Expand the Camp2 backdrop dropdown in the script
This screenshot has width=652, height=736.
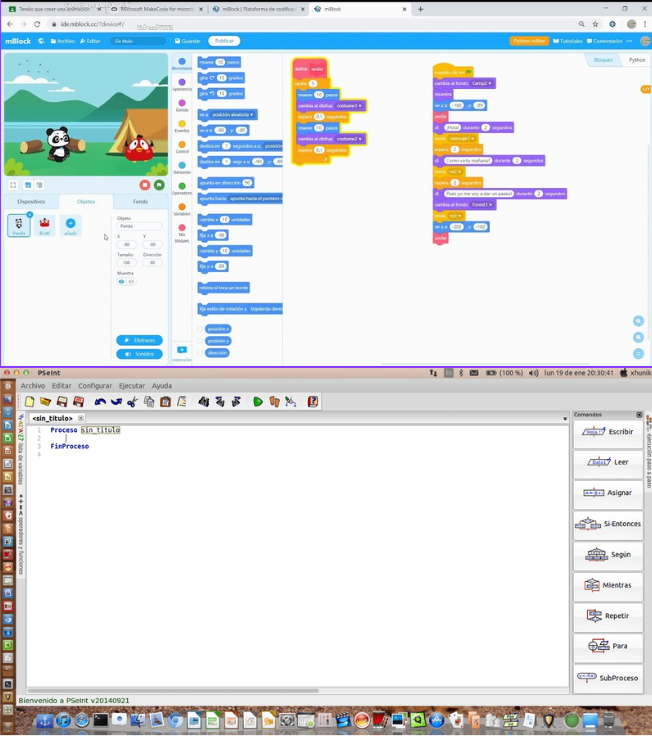click(x=482, y=84)
